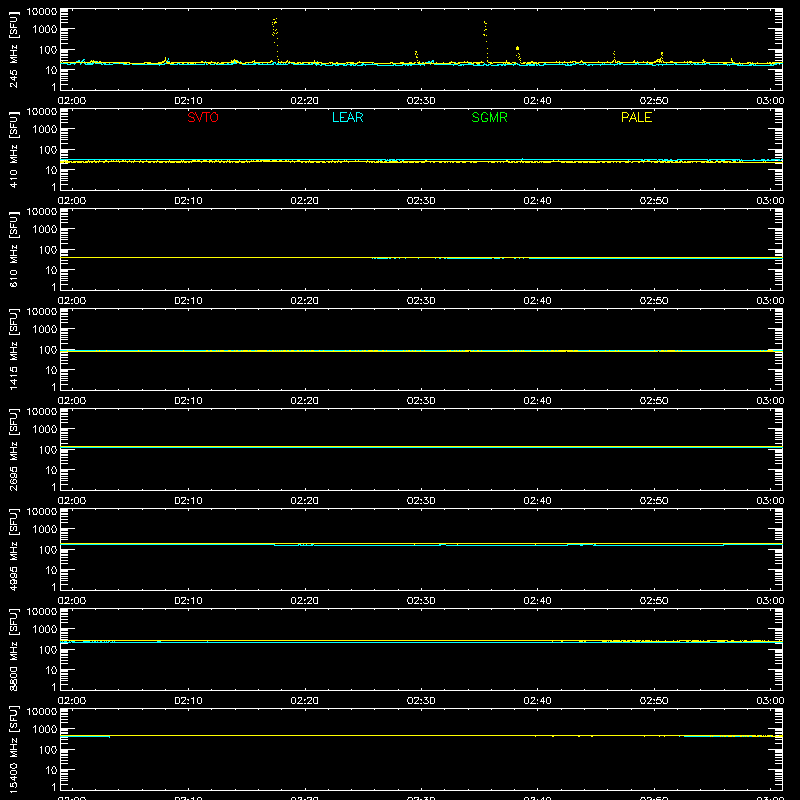This screenshot has height=800, width=800.
Task: Click the 100 flux label on the 15400 MHz axis
Action: (x=48, y=750)
